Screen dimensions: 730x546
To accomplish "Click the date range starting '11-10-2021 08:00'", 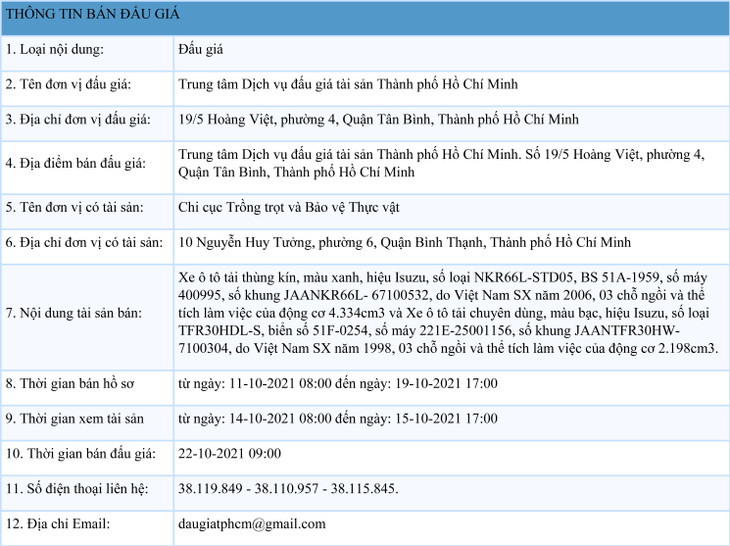I will (x=337, y=383).
